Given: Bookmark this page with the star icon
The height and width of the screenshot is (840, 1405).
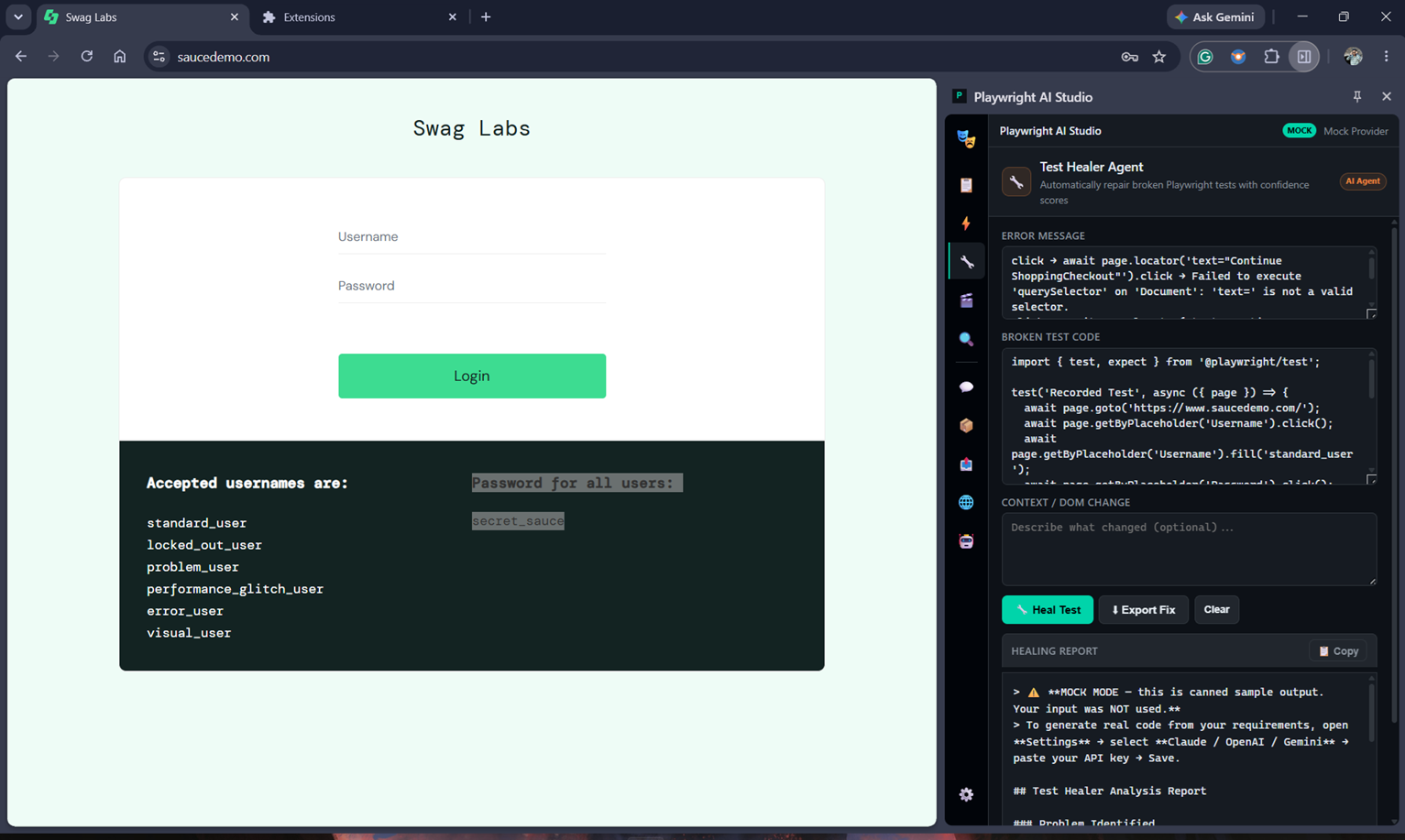Looking at the screenshot, I should pyautogui.click(x=1159, y=57).
